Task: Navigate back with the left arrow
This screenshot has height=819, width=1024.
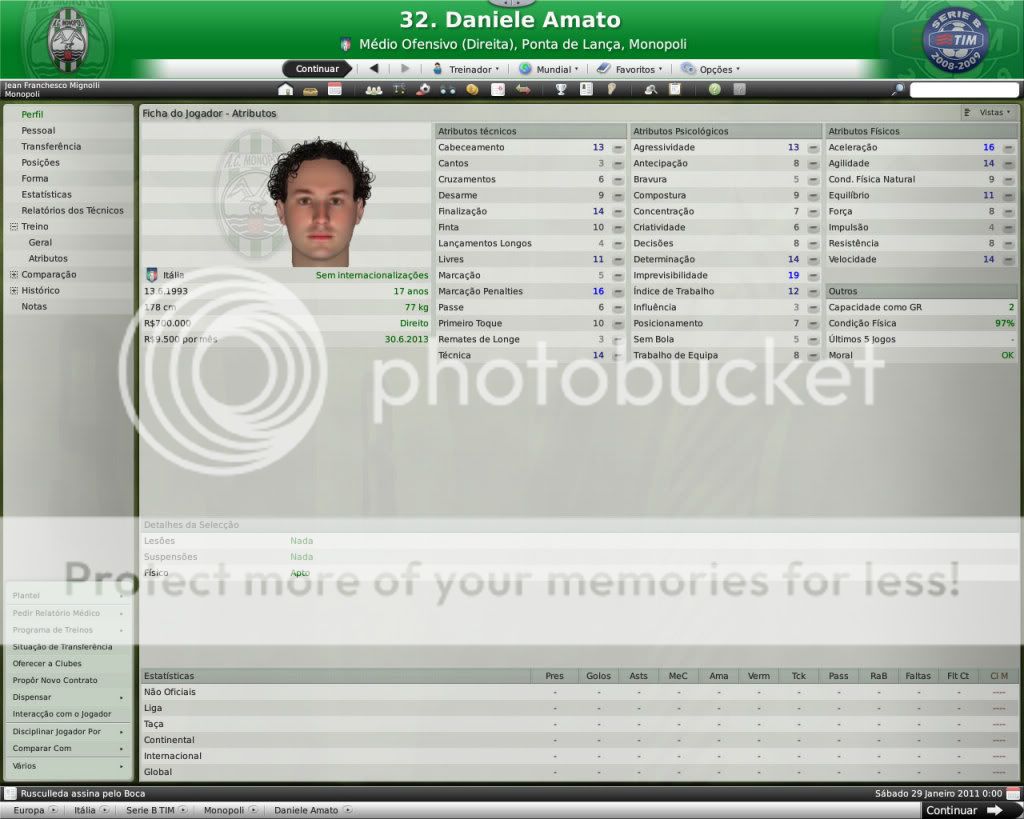Action: [374, 69]
